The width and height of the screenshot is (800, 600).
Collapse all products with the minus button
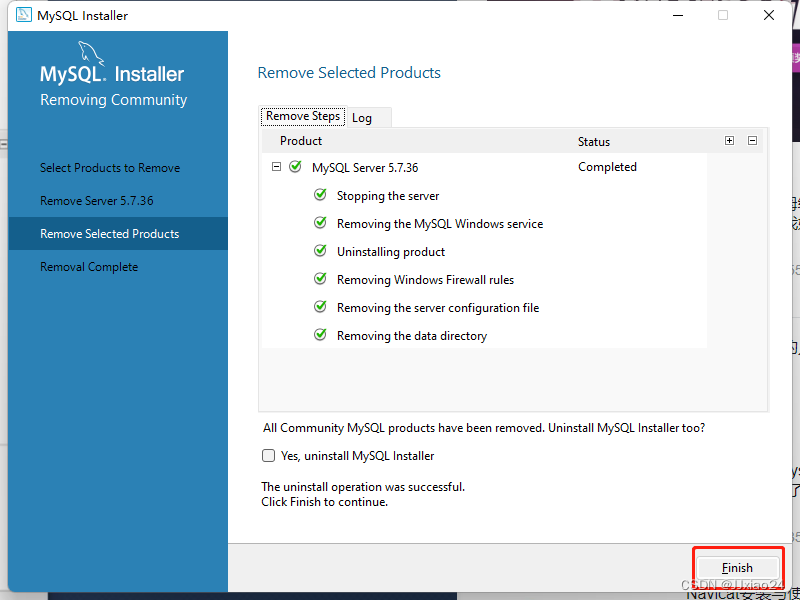(x=752, y=141)
